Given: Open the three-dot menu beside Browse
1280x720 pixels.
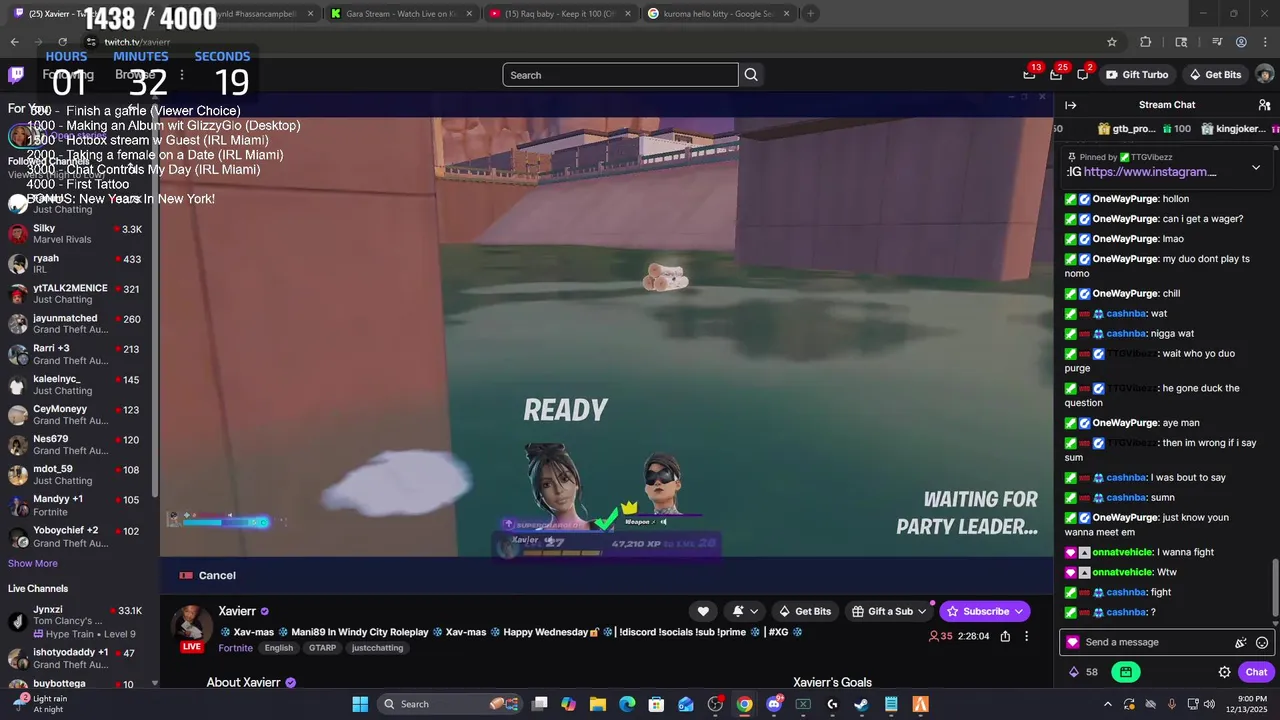Looking at the screenshot, I should pos(181,75).
